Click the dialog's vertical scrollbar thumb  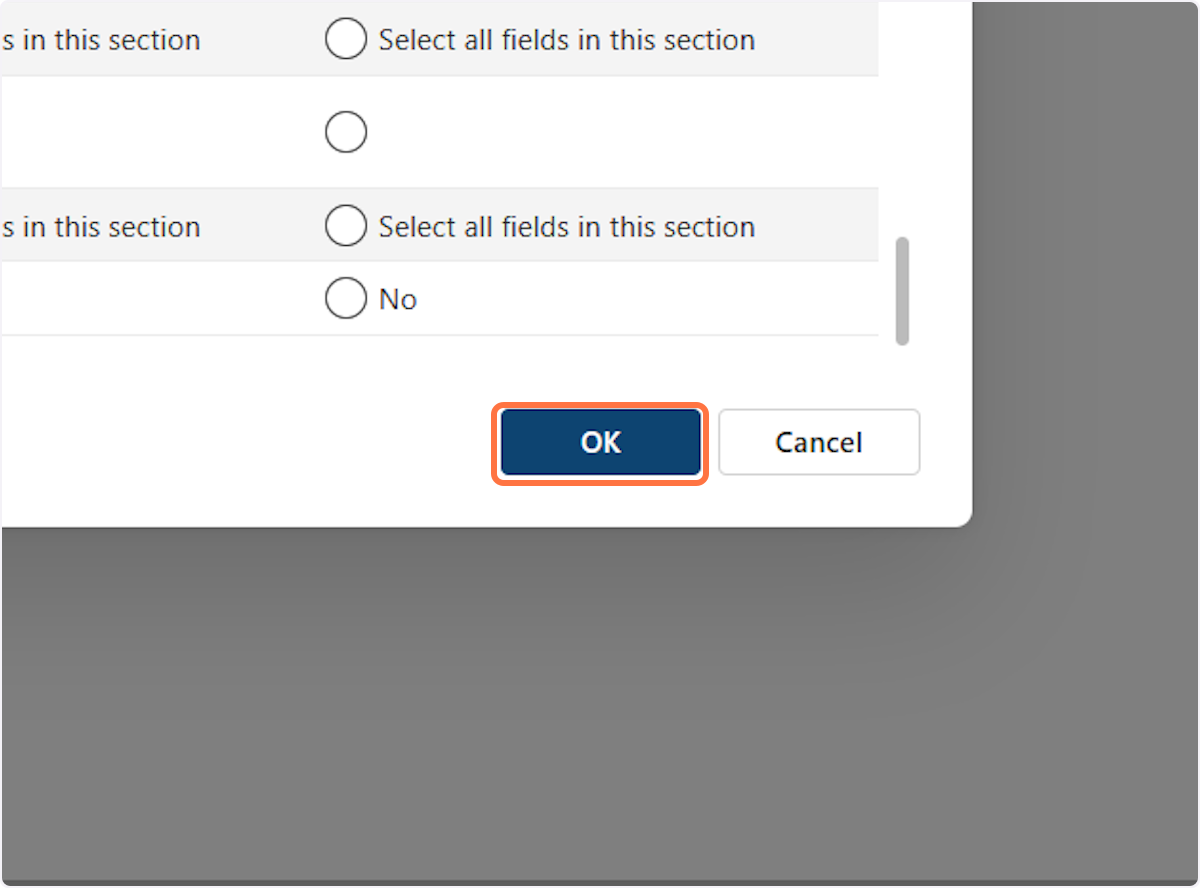click(x=902, y=291)
